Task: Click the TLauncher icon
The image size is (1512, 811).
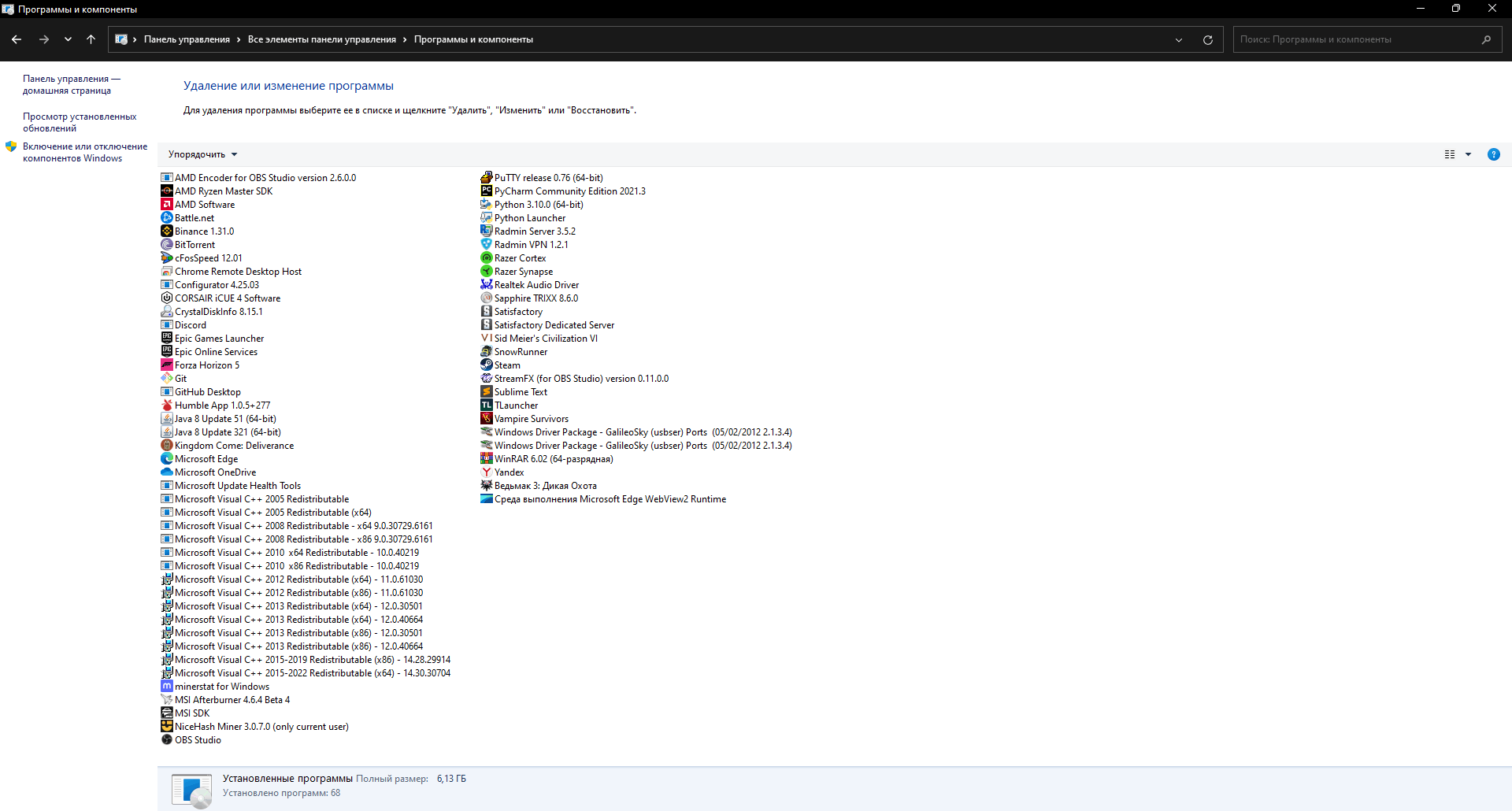Action: point(486,405)
